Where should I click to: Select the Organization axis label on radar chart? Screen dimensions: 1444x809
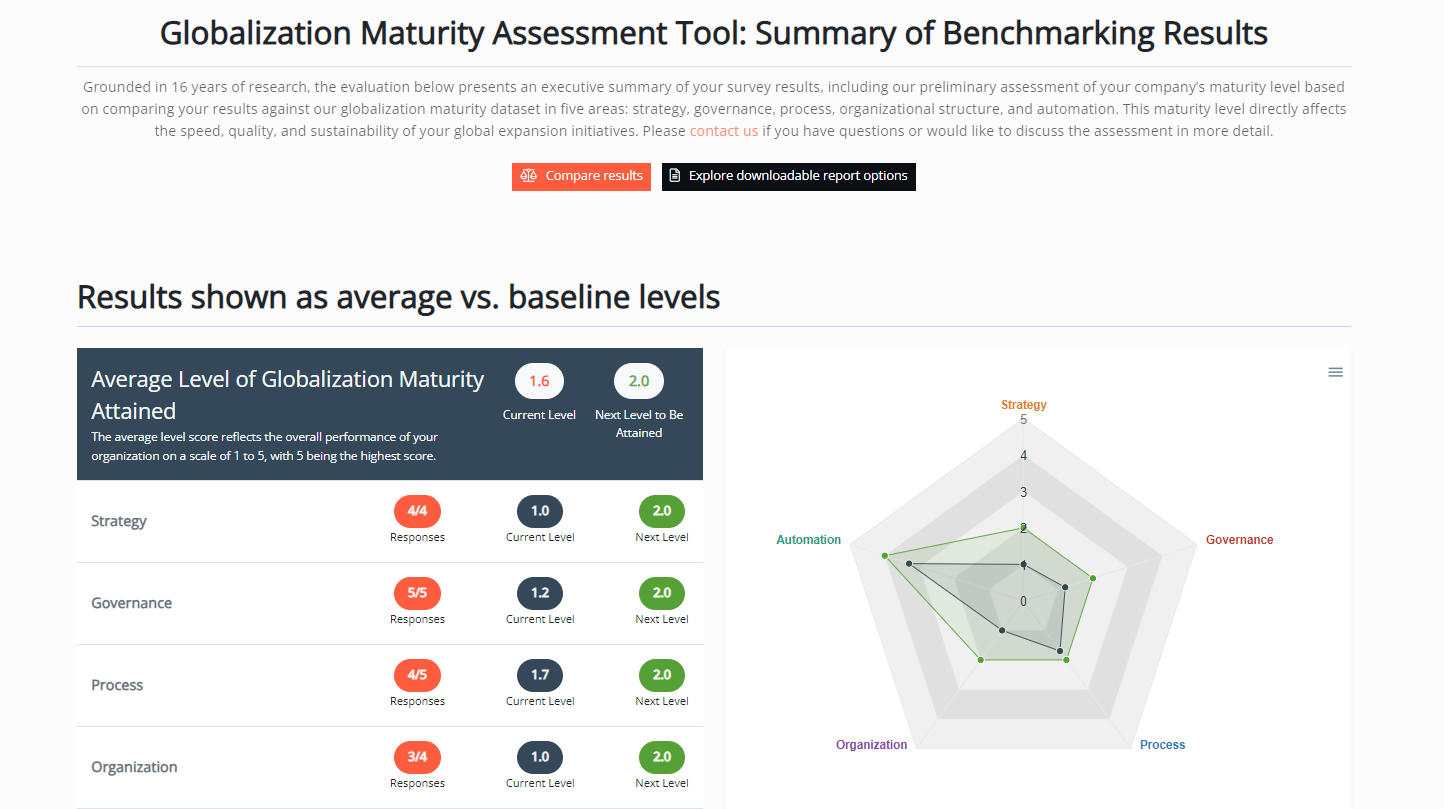point(871,745)
